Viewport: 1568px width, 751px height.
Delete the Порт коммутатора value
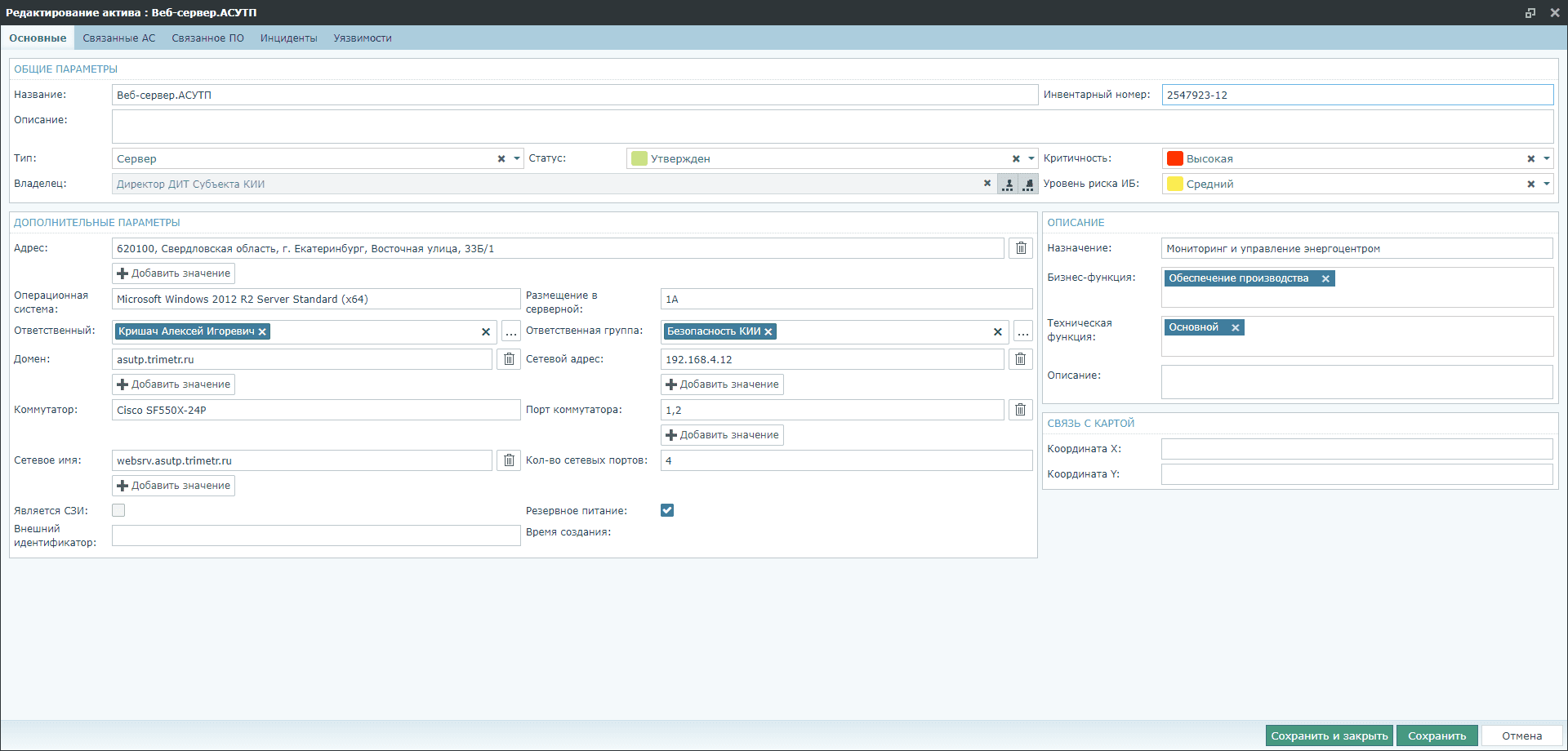(x=1020, y=410)
